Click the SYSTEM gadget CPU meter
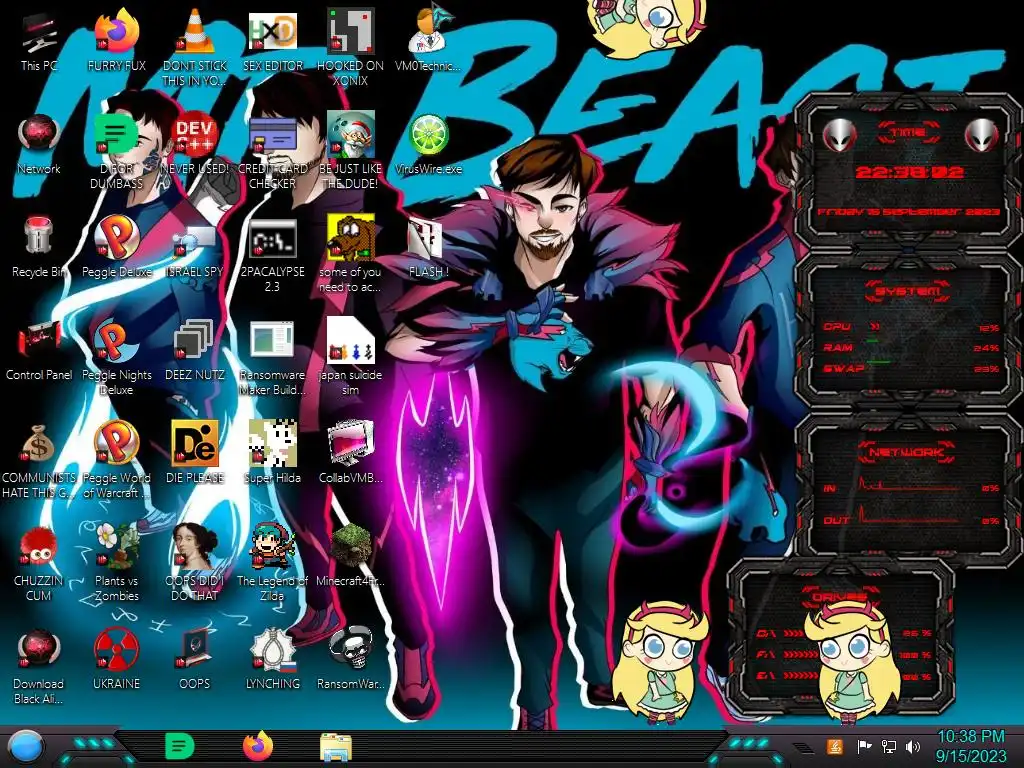The image size is (1024, 768). tap(910, 327)
